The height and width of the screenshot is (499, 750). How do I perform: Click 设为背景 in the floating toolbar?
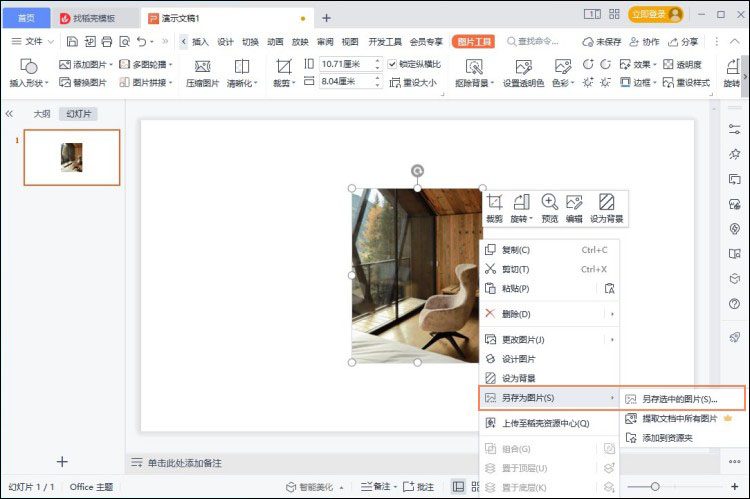pos(606,209)
